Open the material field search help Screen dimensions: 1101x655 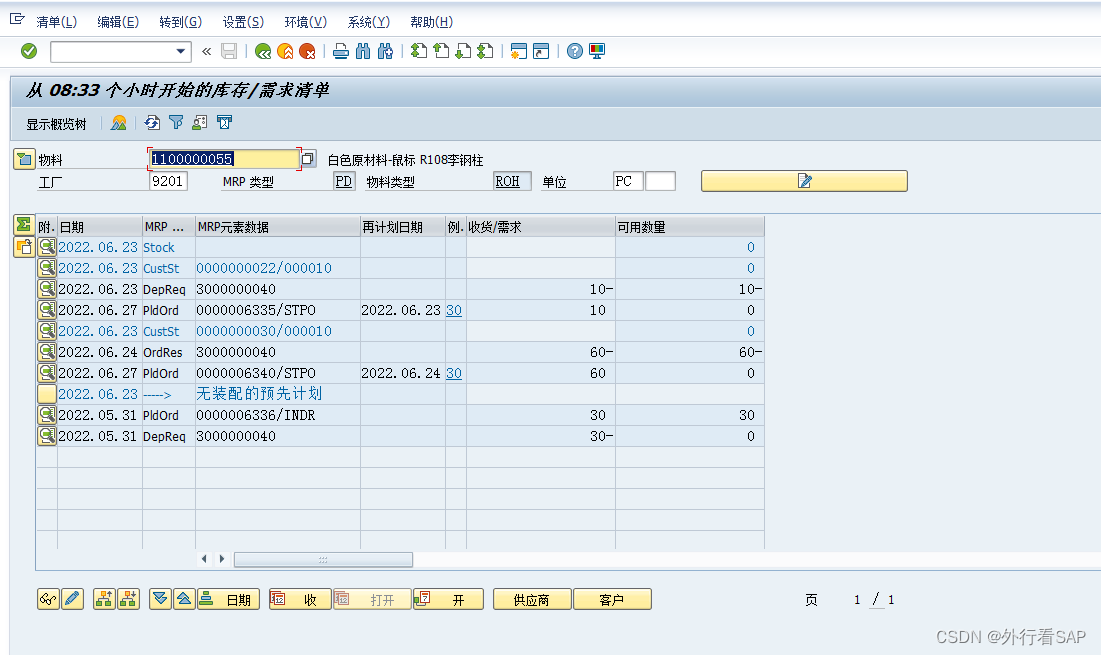pyautogui.click(x=306, y=158)
